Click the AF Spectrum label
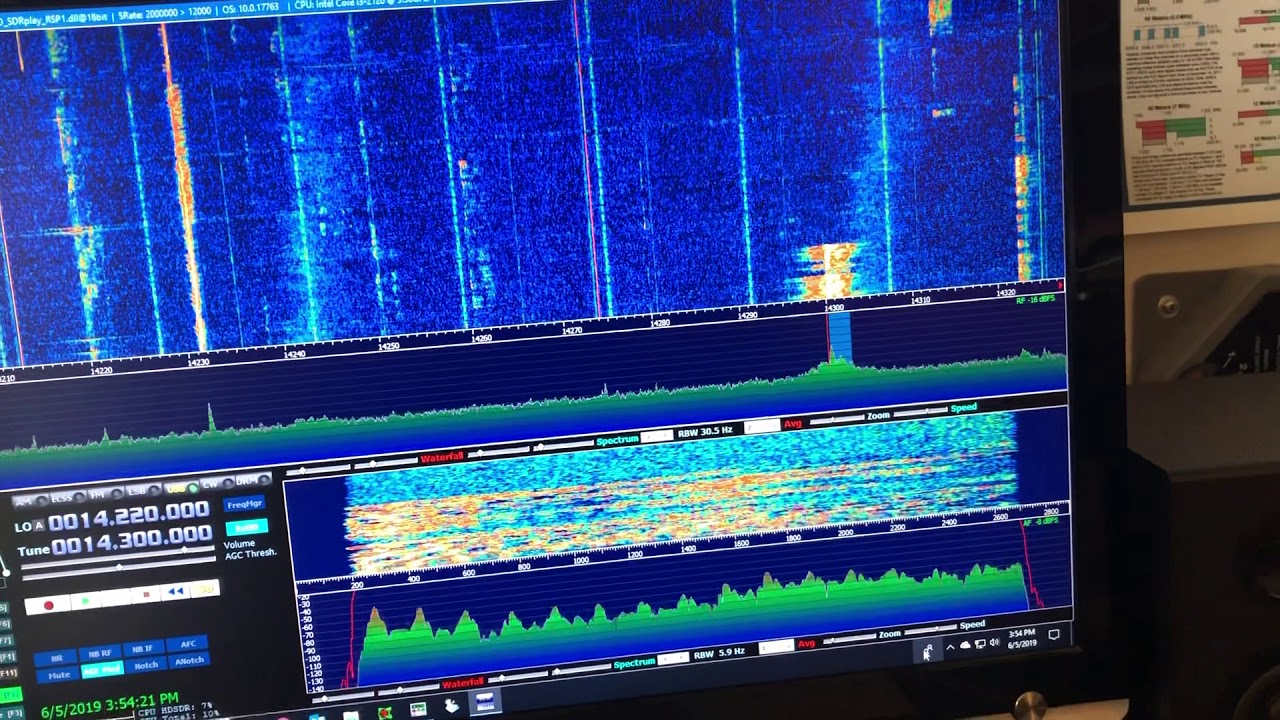The height and width of the screenshot is (720, 1280). coord(635,663)
